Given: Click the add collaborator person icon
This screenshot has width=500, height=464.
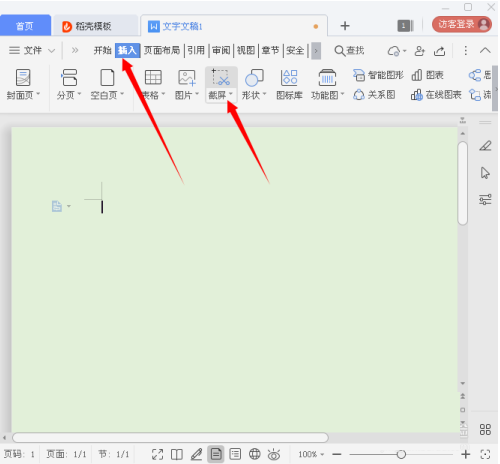Looking at the screenshot, I should [419, 51].
